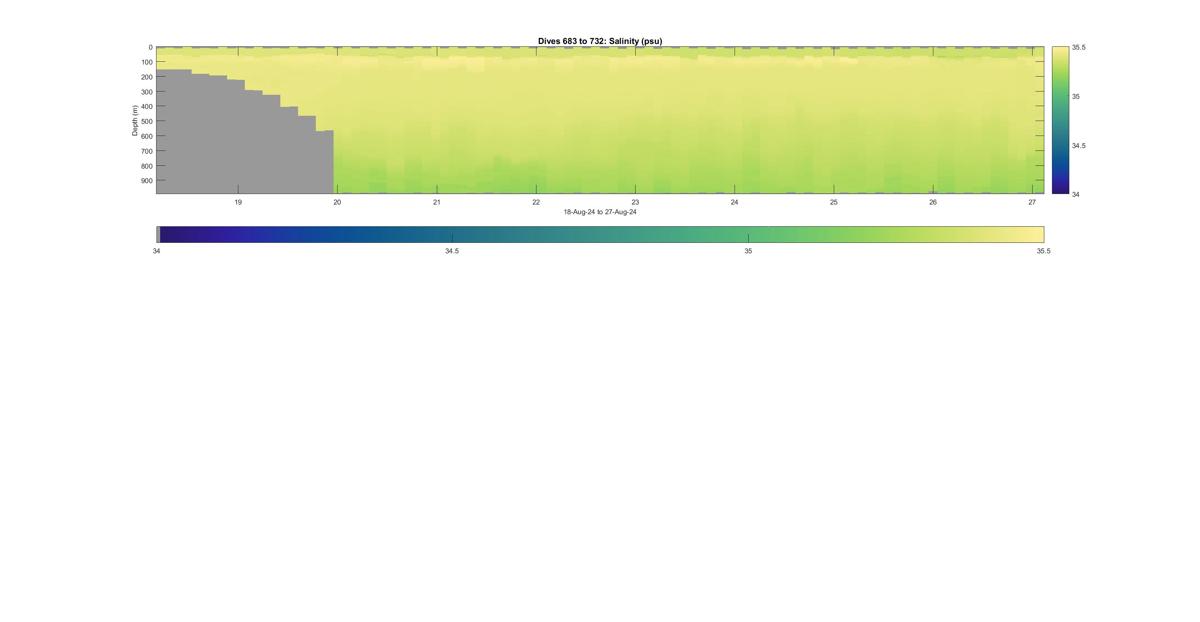Viewport: 1200px width, 622px height.
Task: Click the '35' label on the vertical colorbar
Action: click(x=1076, y=96)
